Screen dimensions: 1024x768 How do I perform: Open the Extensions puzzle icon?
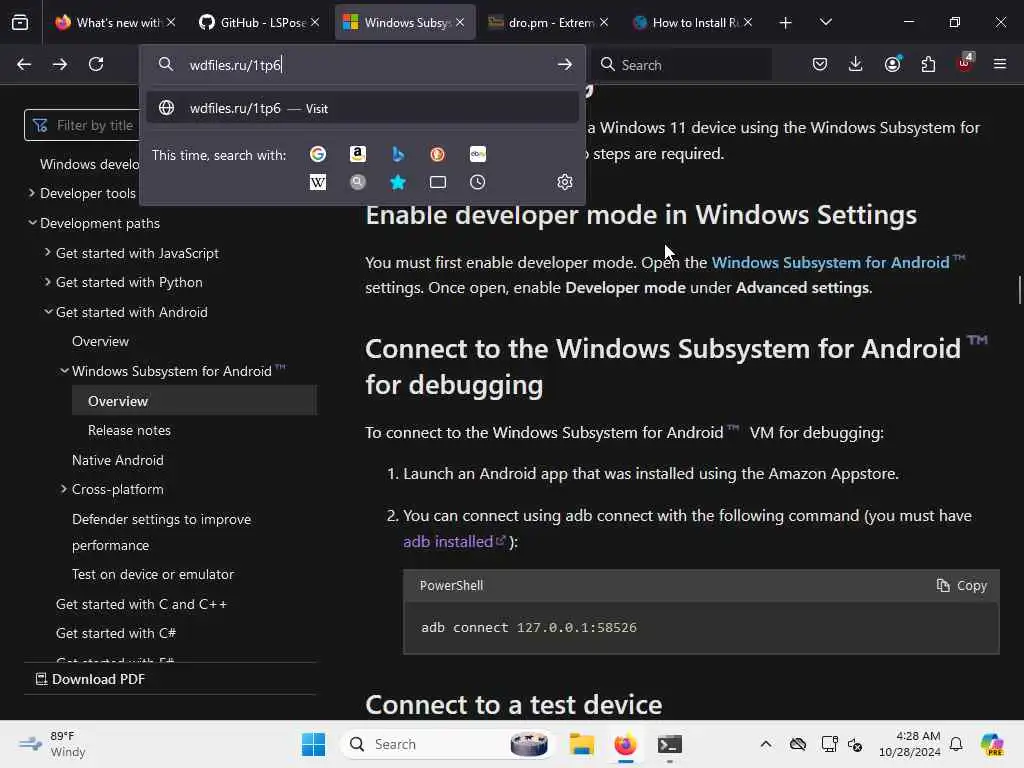pyautogui.click(x=928, y=64)
